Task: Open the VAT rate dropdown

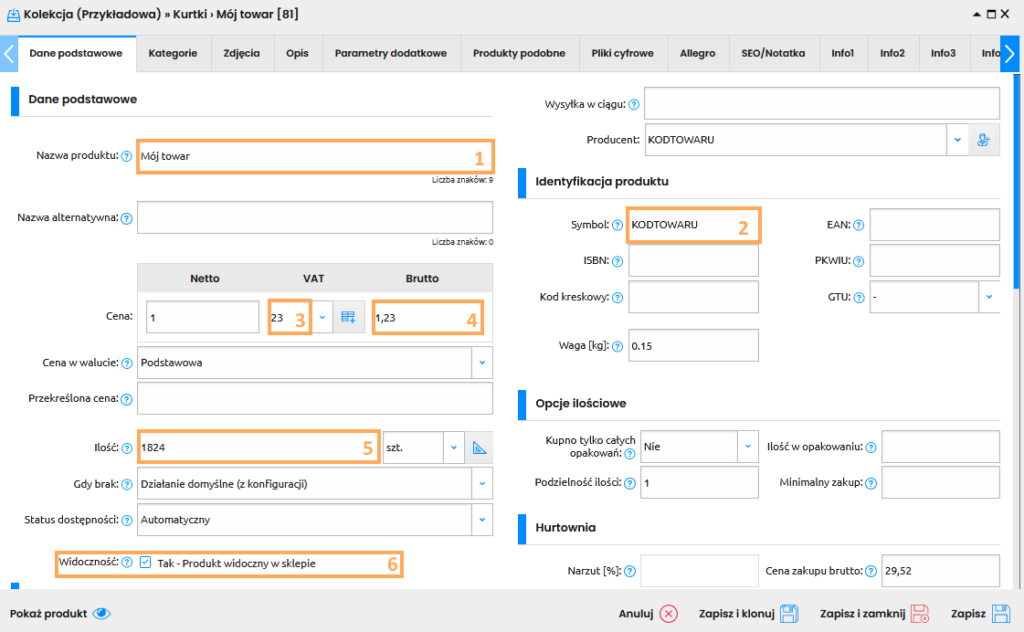Action: (322, 317)
